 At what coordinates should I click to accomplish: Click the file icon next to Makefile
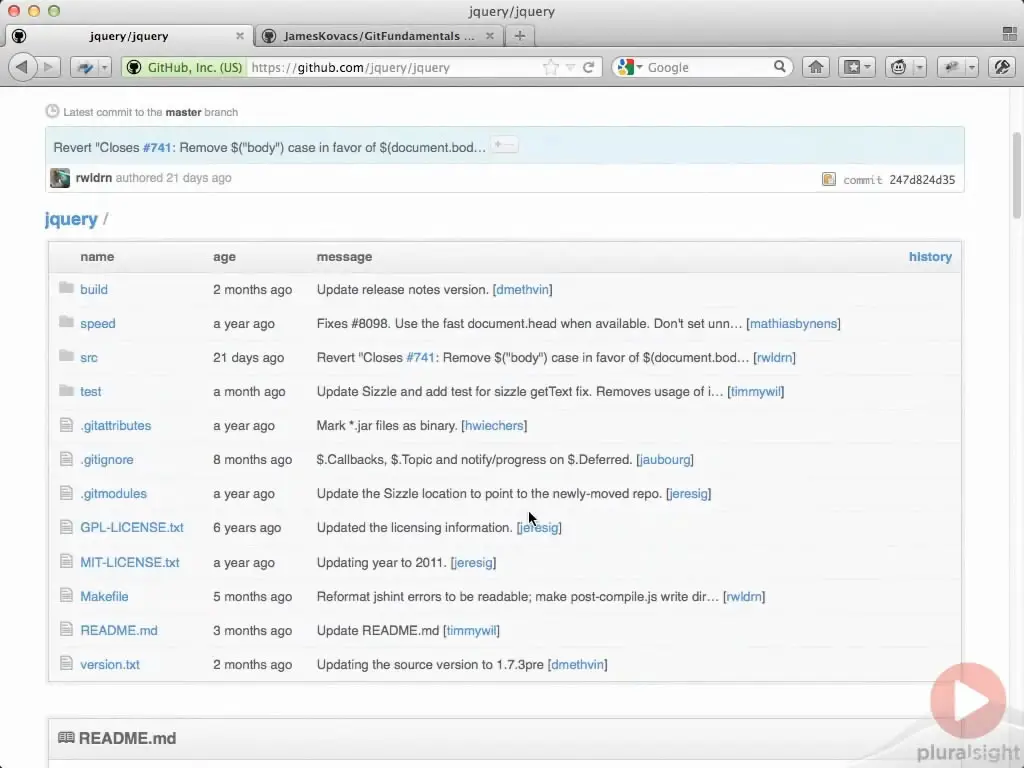[66, 596]
